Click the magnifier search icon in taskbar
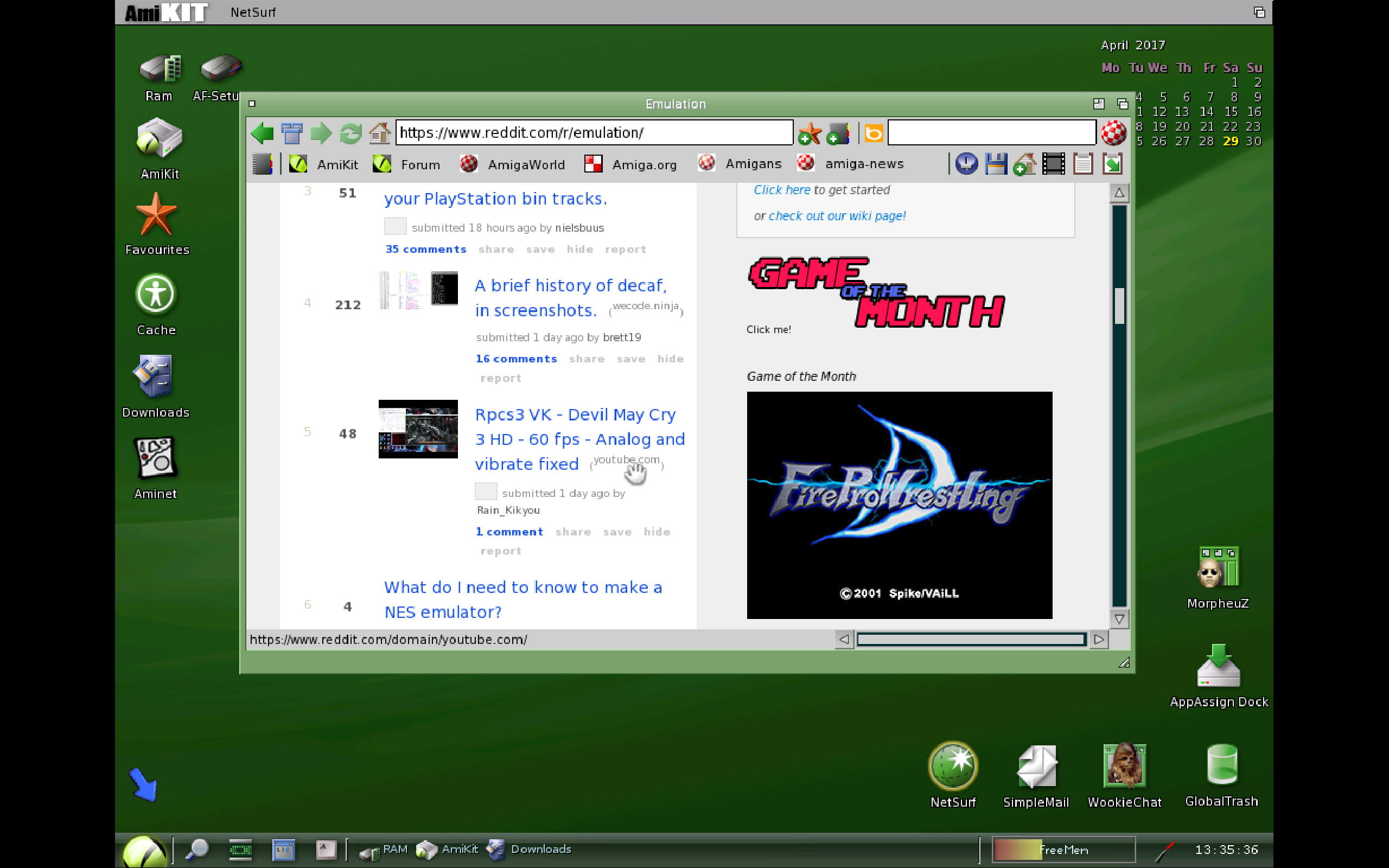1389x868 pixels. coord(197,849)
